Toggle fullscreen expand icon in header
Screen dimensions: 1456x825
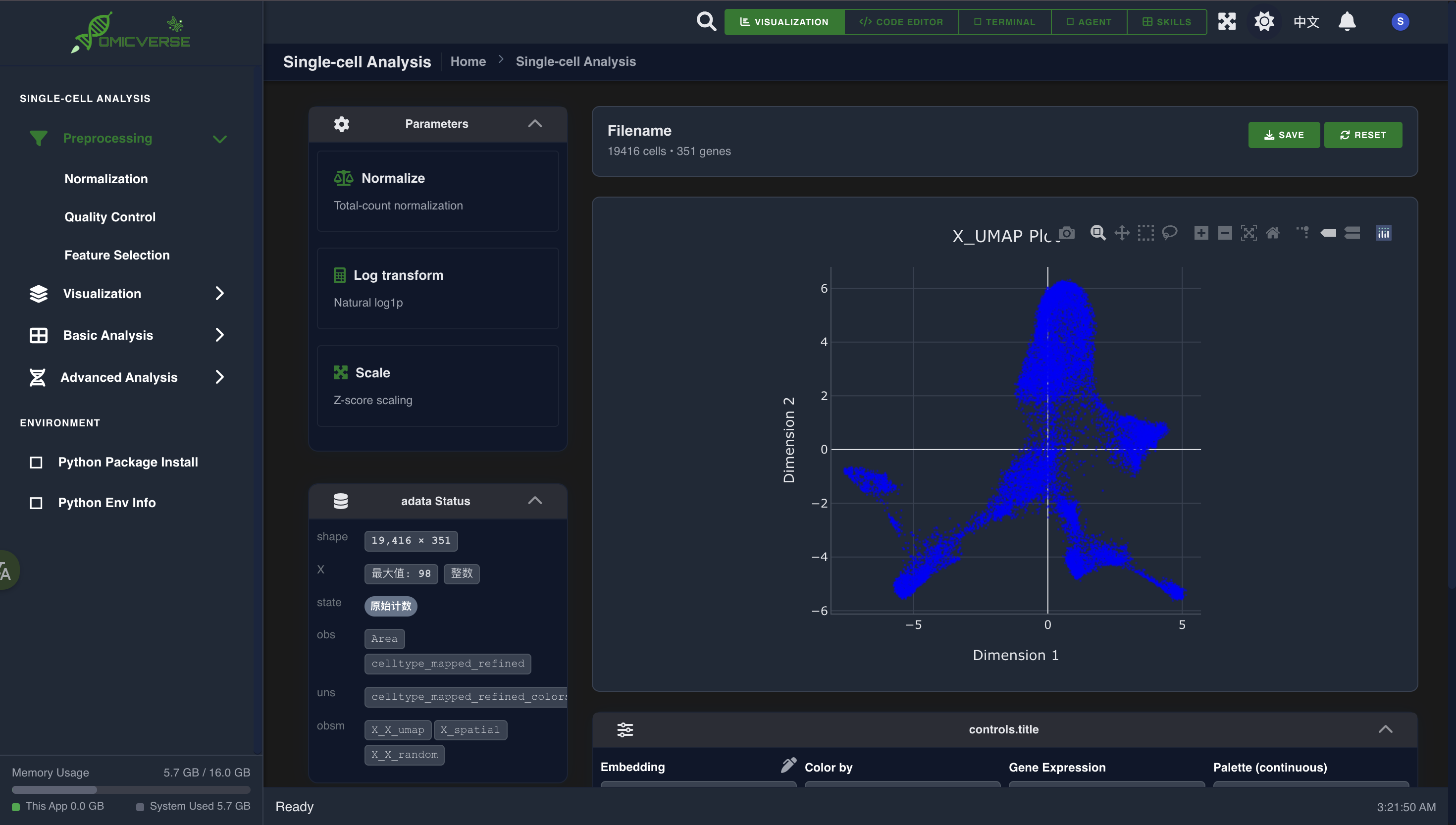click(1227, 21)
